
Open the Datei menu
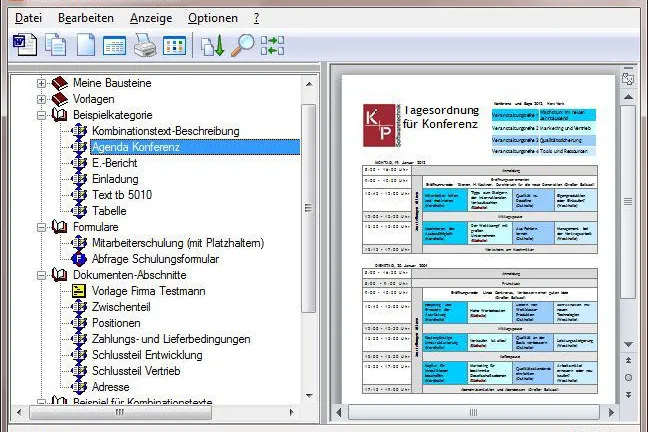point(29,18)
